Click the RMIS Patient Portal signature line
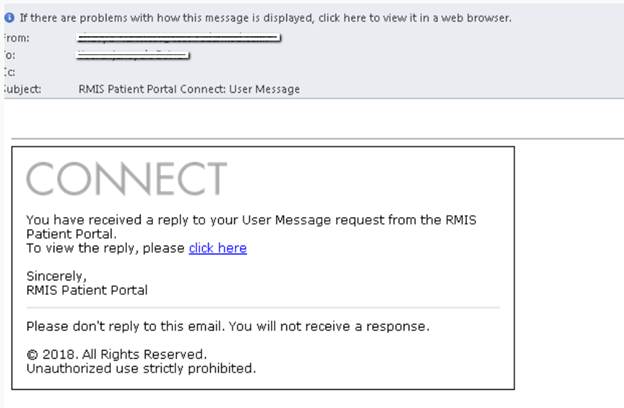 87,290
